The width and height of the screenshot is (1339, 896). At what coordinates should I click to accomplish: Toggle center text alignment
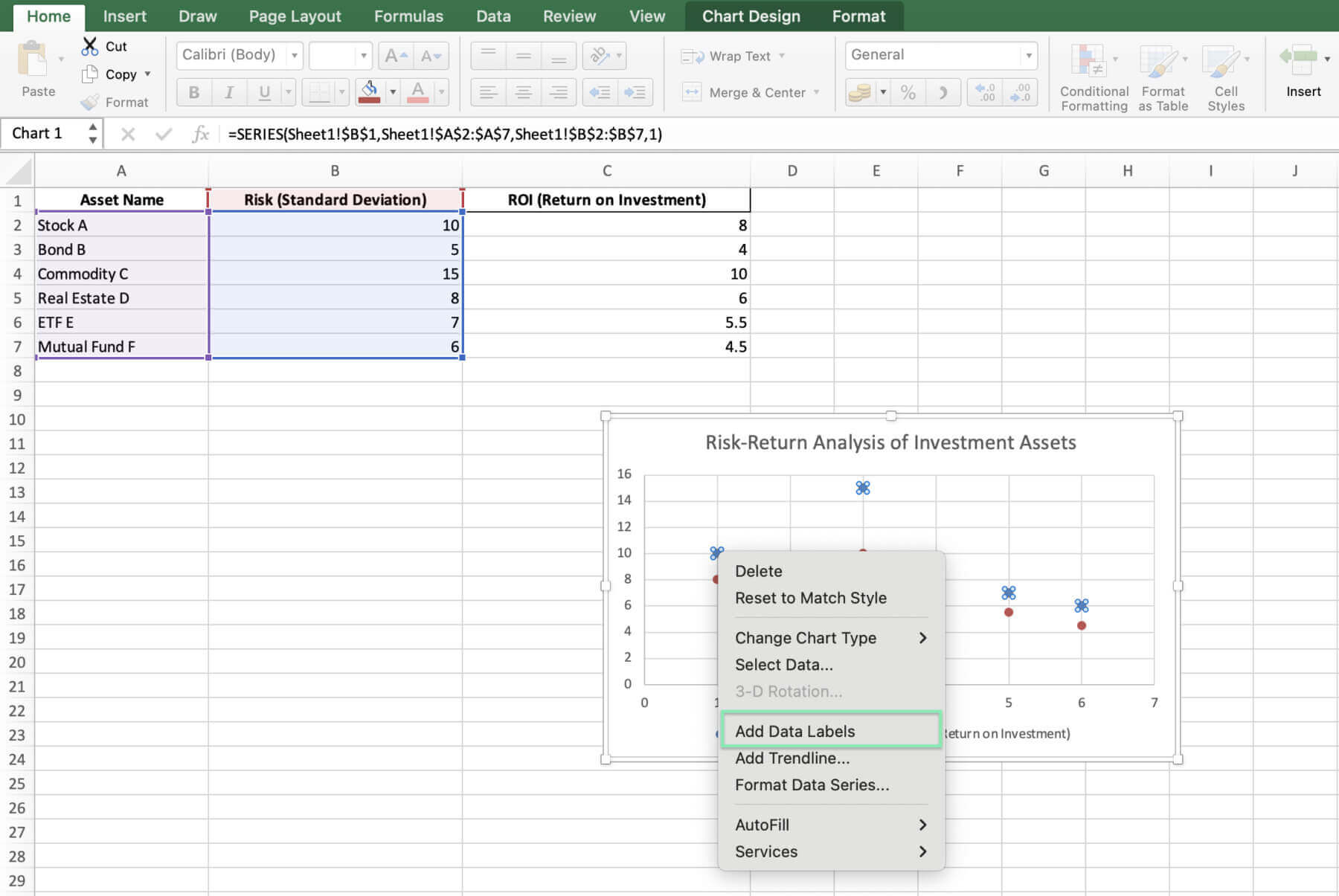pyautogui.click(x=523, y=92)
